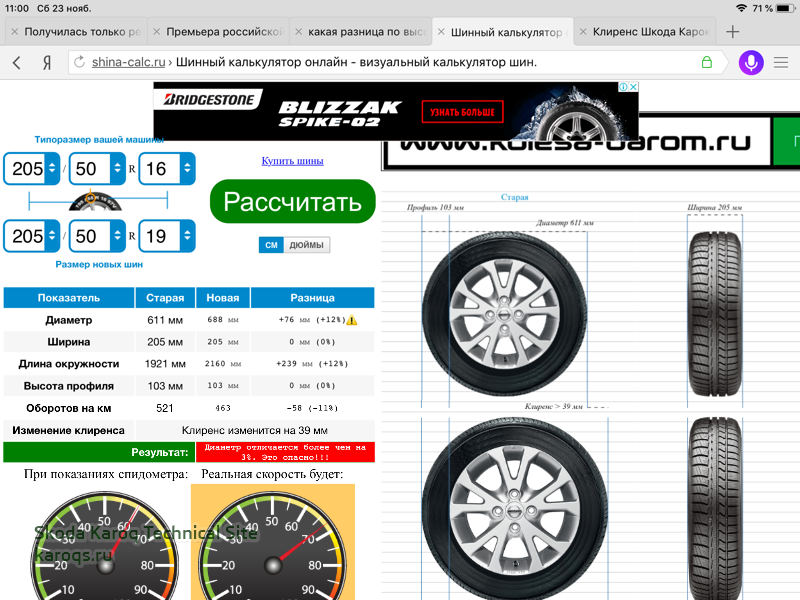Screen dimensions: 800x600
Task: Tap the green secure lock icon
Action: [707, 62]
